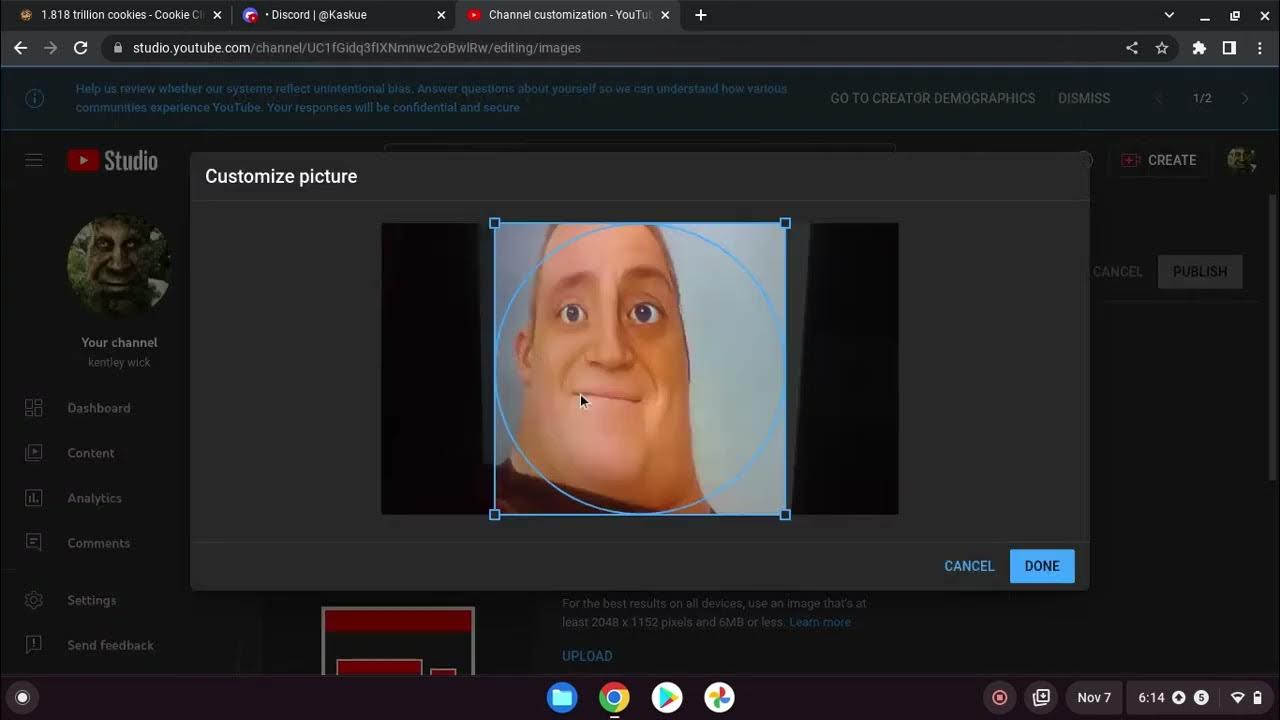Viewport: 1280px width, 720px height.
Task: Bookmark this page star icon
Action: click(x=1162, y=48)
